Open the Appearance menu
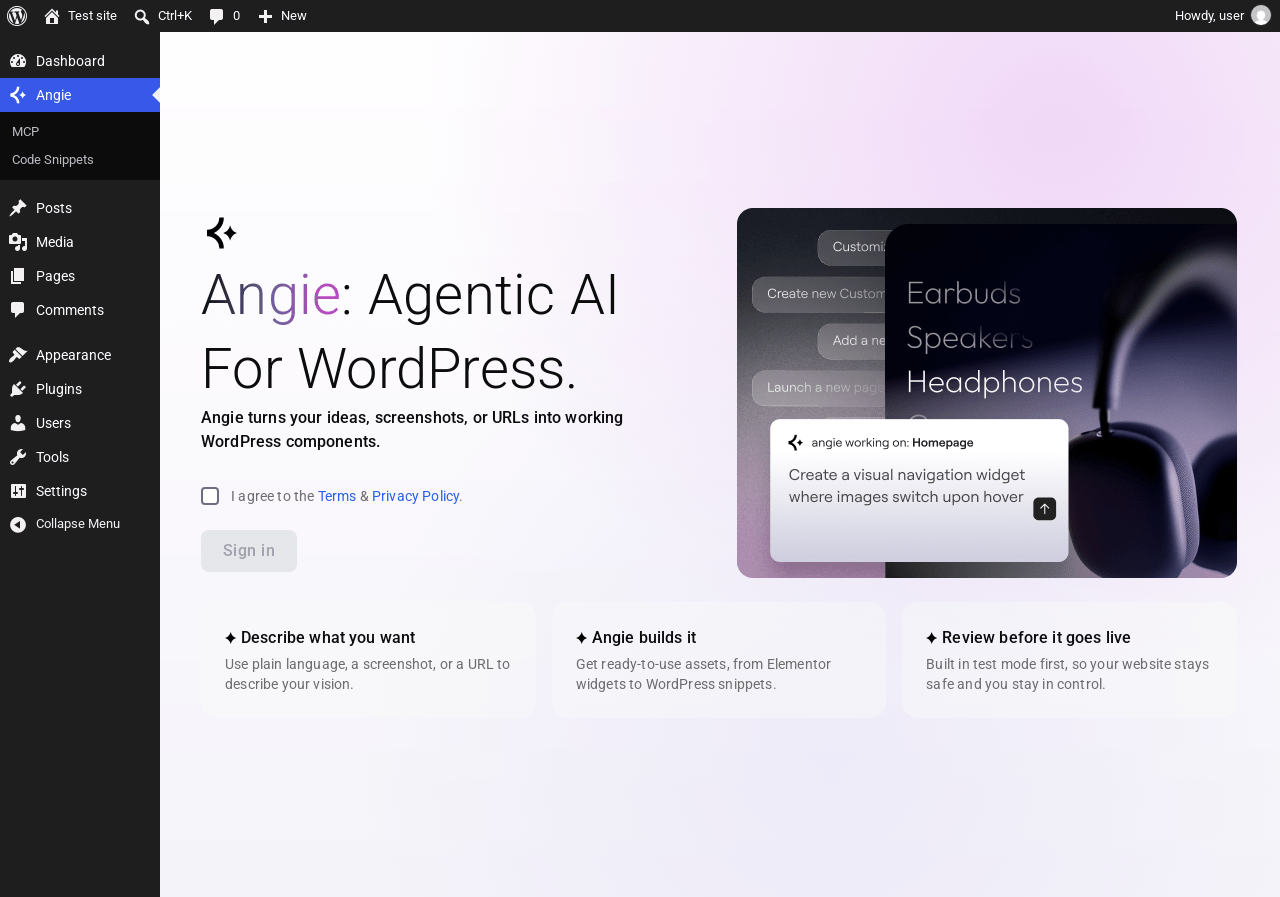This screenshot has width=1280, height=897. tap(80, 355)
